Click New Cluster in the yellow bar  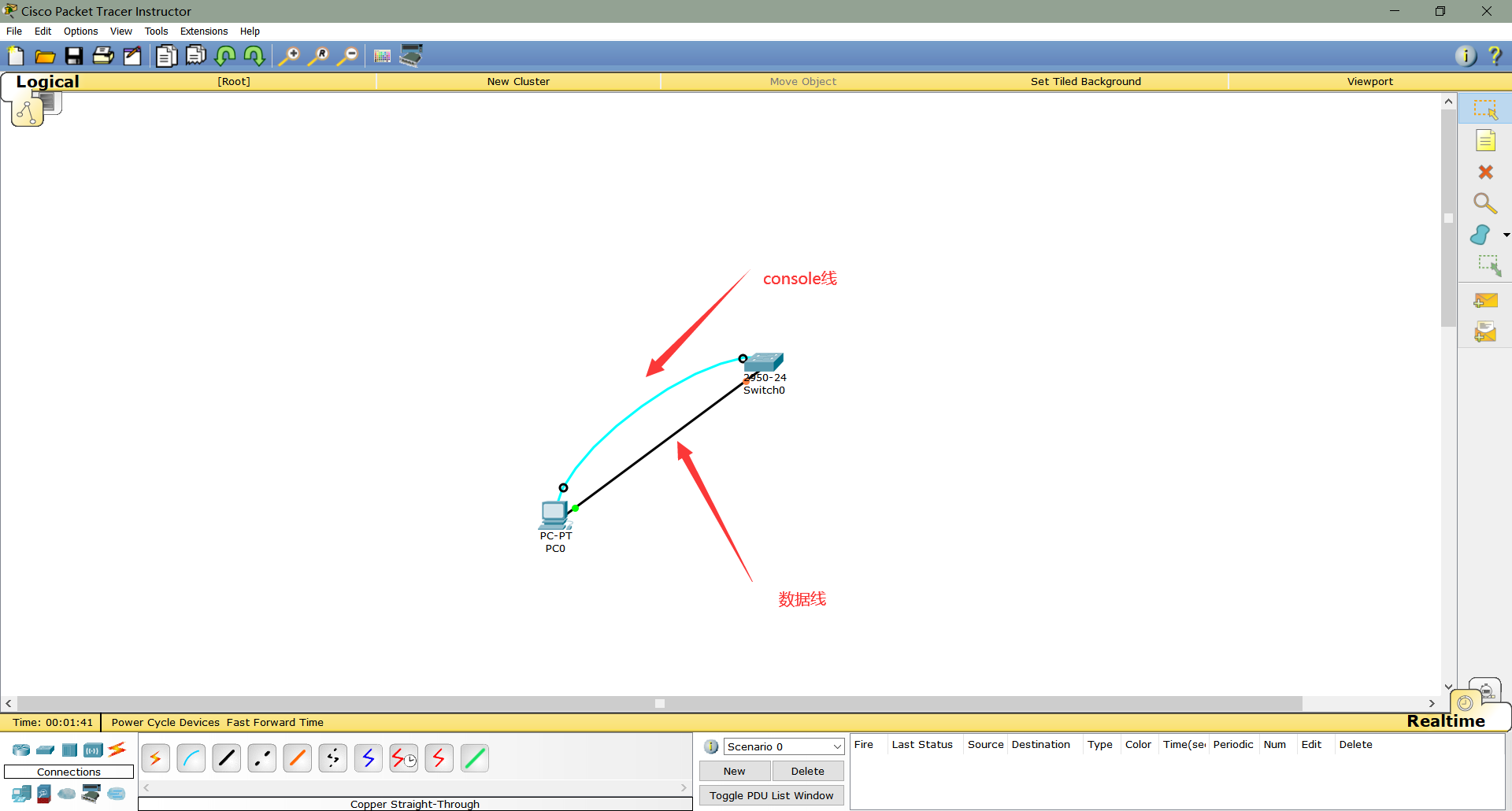(518, 81)
